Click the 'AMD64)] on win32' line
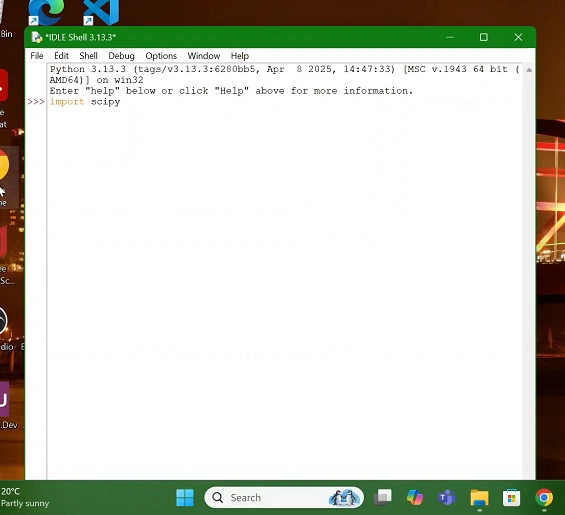 [x=96, y=80]
